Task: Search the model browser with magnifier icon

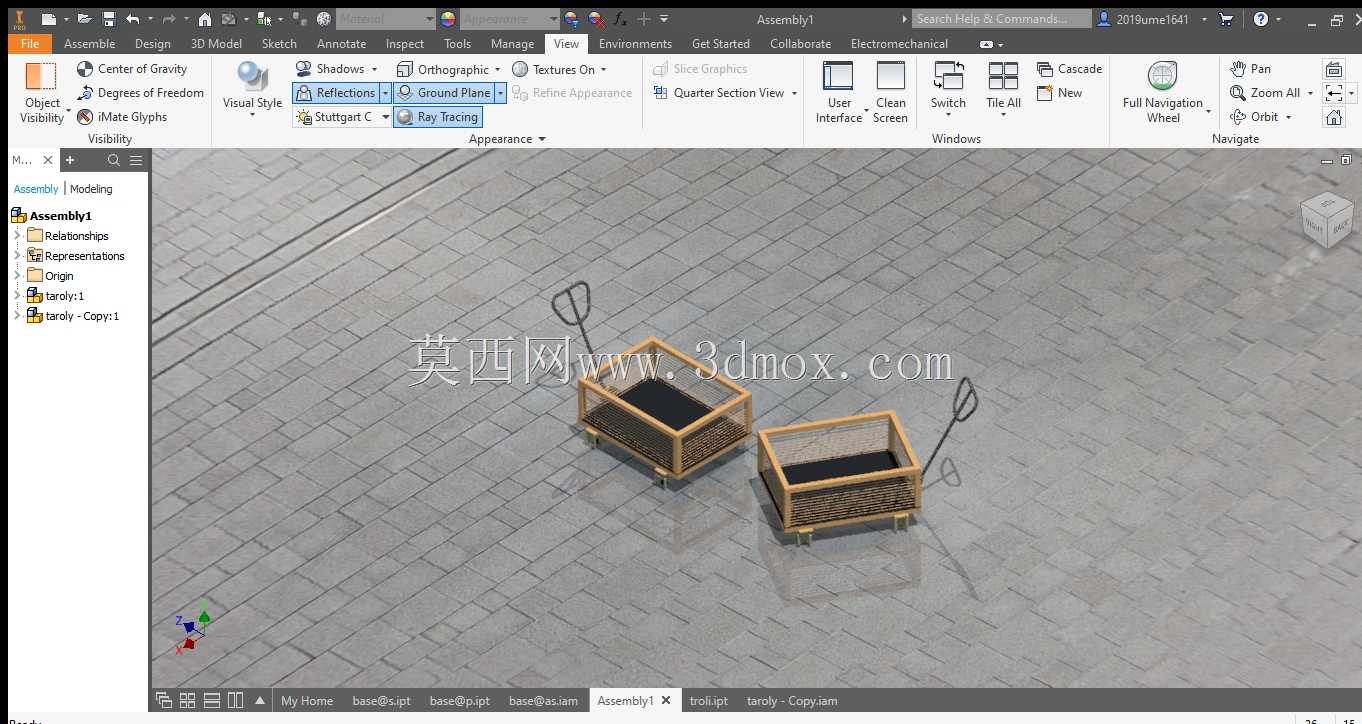Action: tap(114, 160)
